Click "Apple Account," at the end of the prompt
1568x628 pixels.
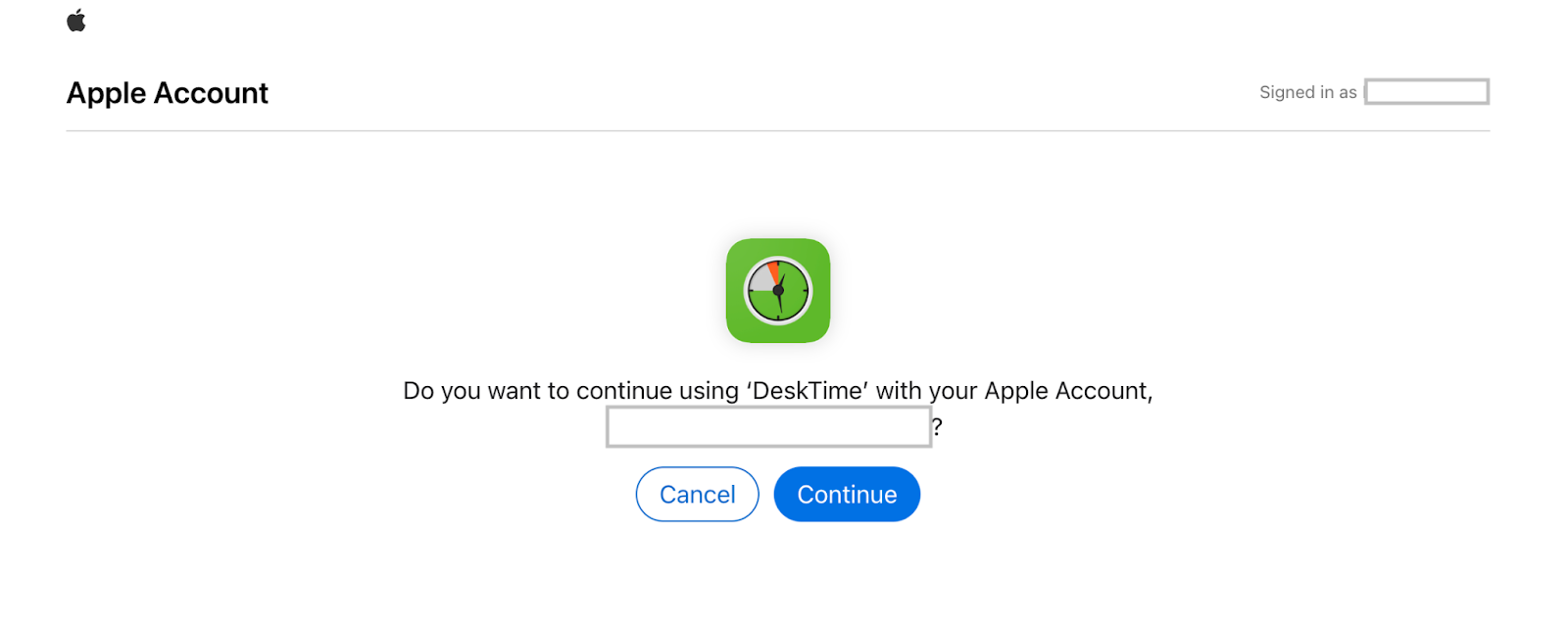pyautogui.click(x=1068, y=391)
